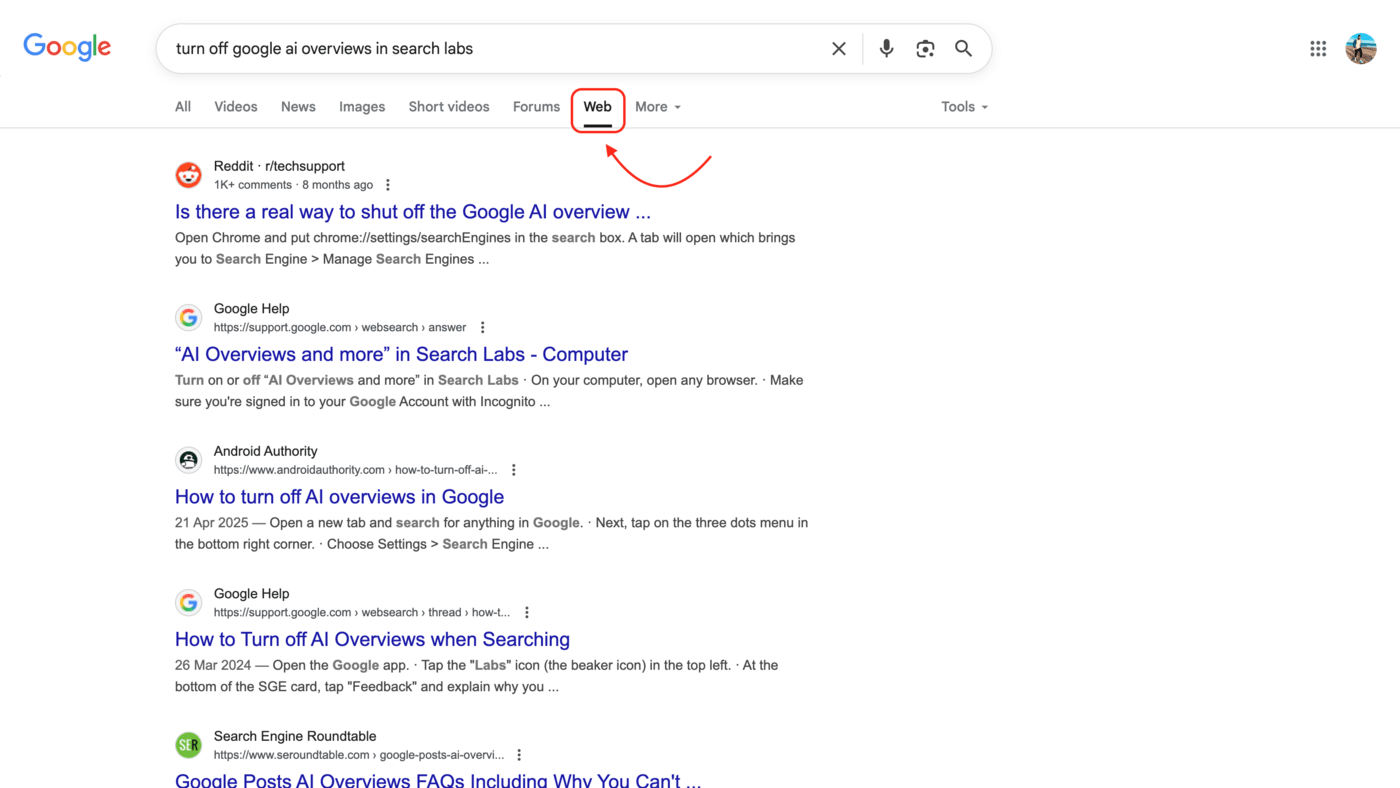Select the Forums search tab
Image resolution: width=1400 pixels, height=788 pixels.
[x=536, y=107]
